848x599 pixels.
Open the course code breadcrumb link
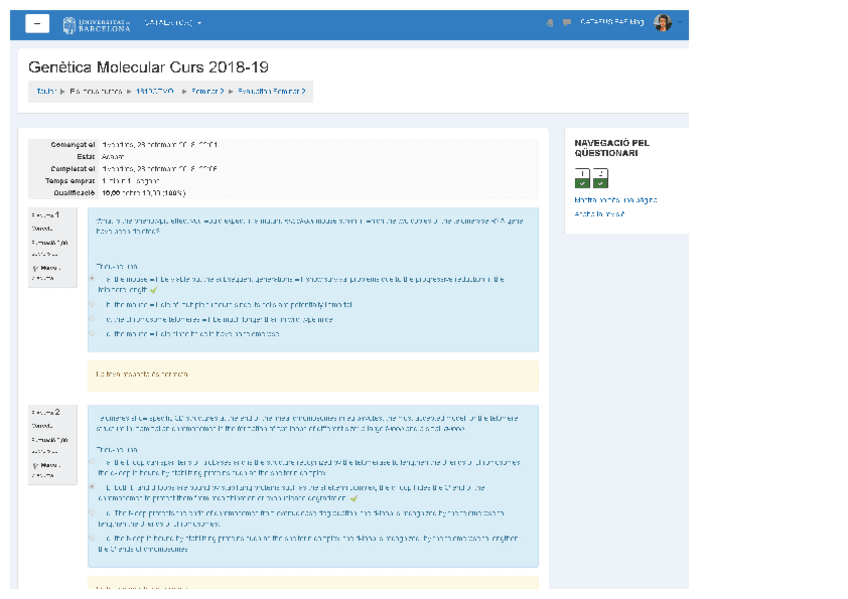(x=155, y=91)
